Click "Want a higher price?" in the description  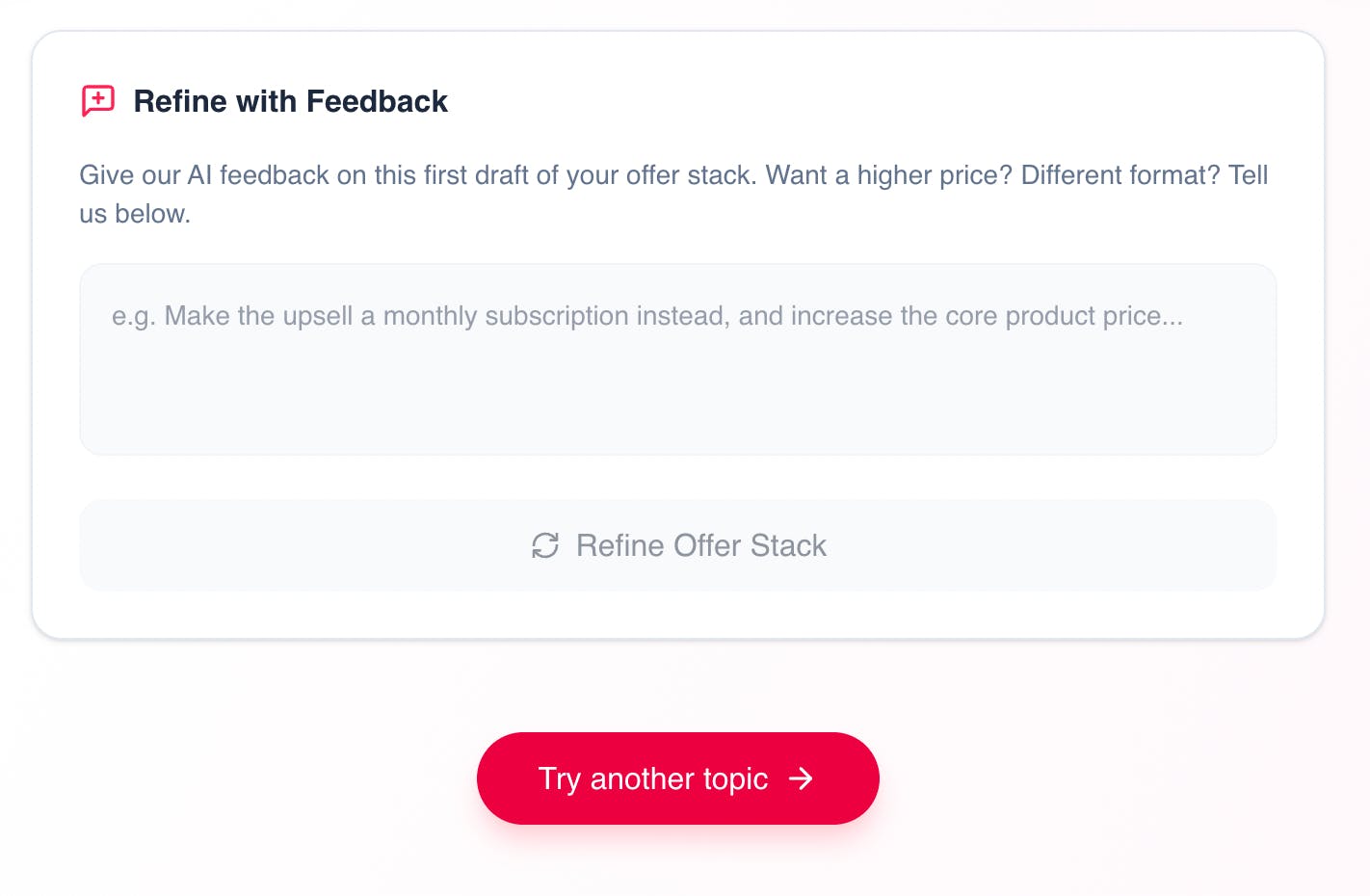888,175
